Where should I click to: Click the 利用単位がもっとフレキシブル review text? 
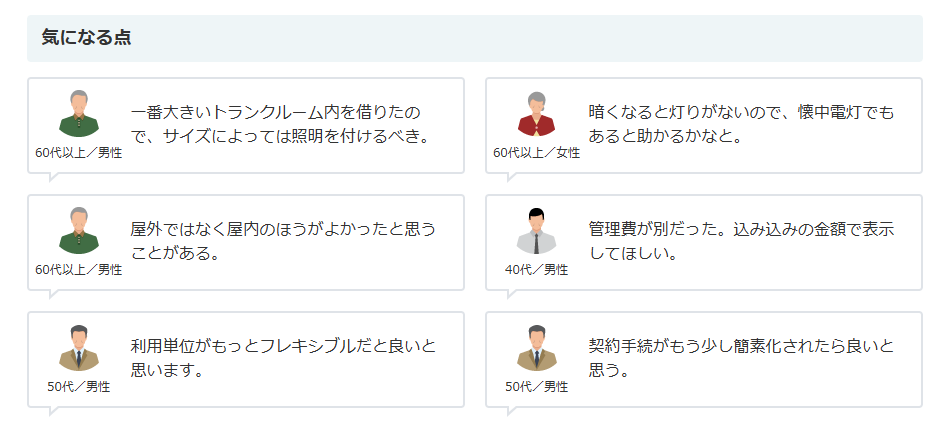point(283,358)
